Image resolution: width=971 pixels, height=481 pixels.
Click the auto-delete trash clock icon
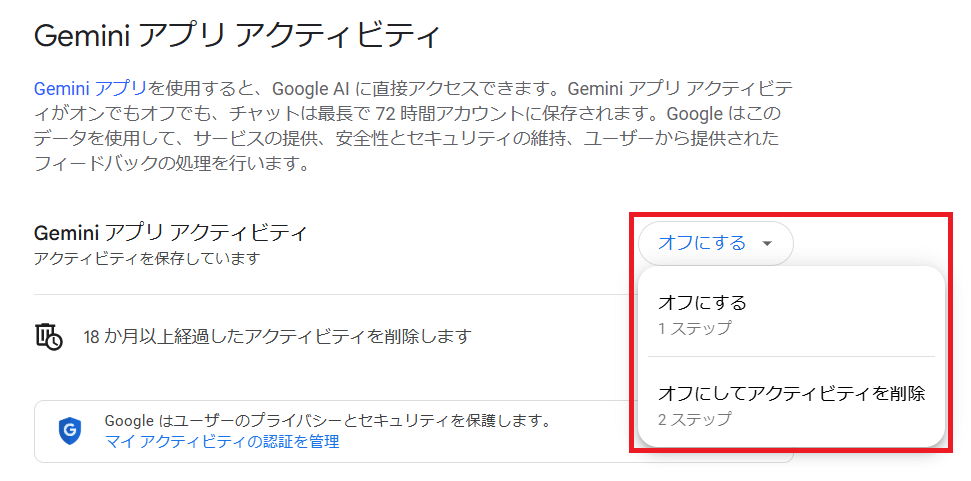click(48, 336)
